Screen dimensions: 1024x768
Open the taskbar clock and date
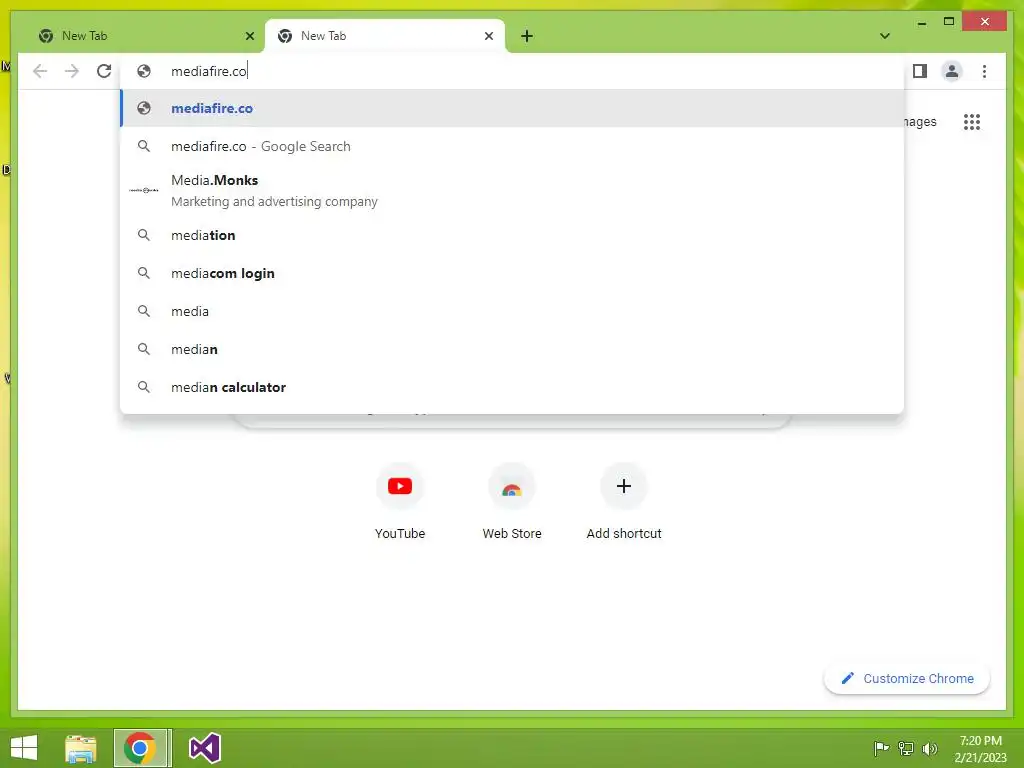coord(980,749)
